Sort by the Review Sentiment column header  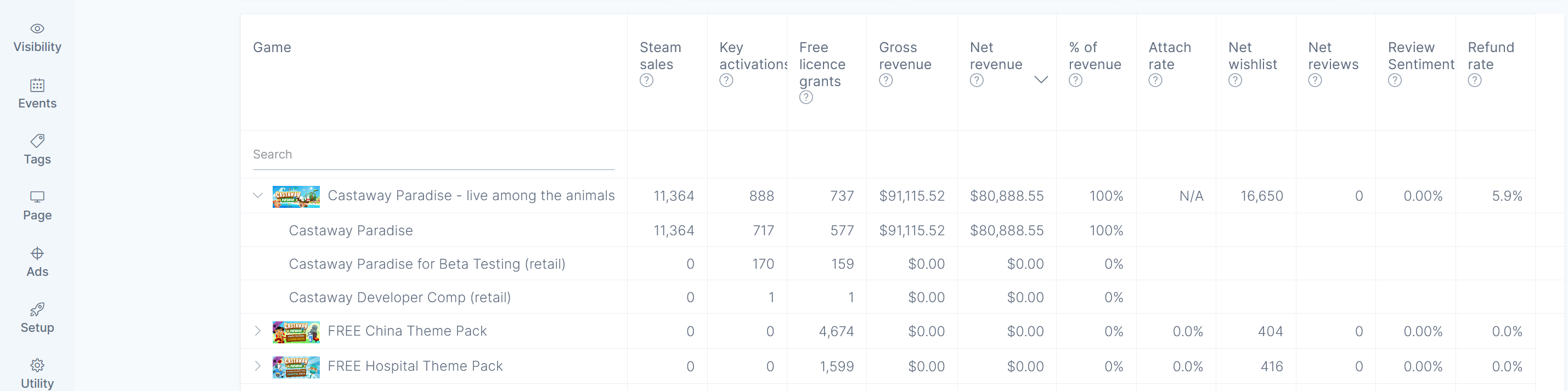(x=1420, y=56)
